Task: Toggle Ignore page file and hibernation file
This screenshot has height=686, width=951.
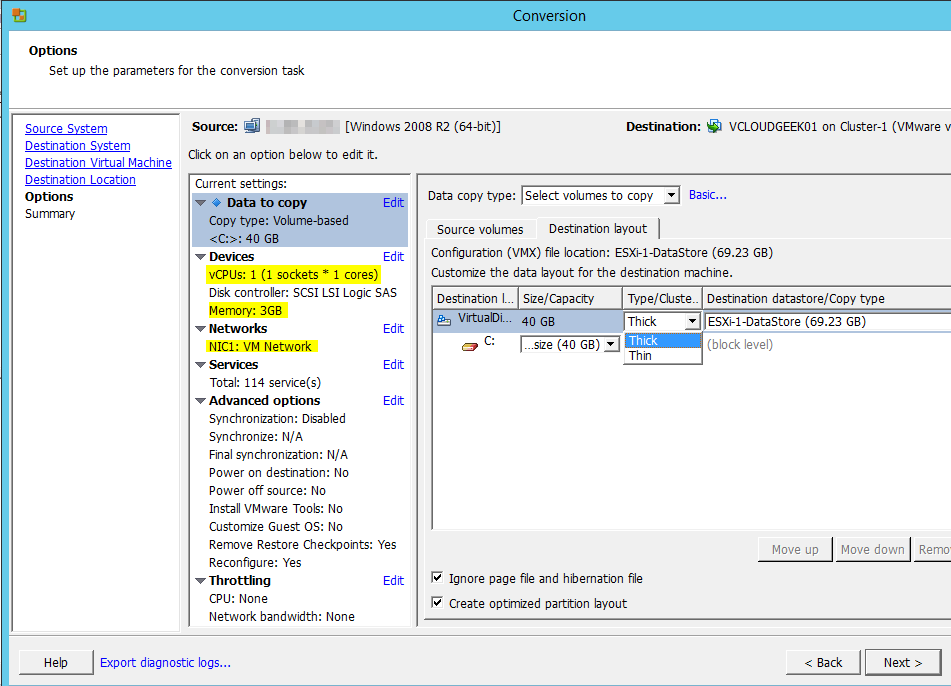Action: [x=437, y=577]
